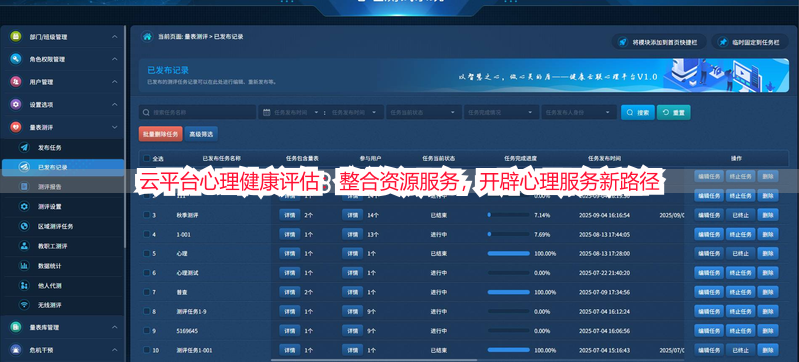The image size is (799, 362).
Task: Expand 用户管理 using its chevron
Action: click(115, 82)
